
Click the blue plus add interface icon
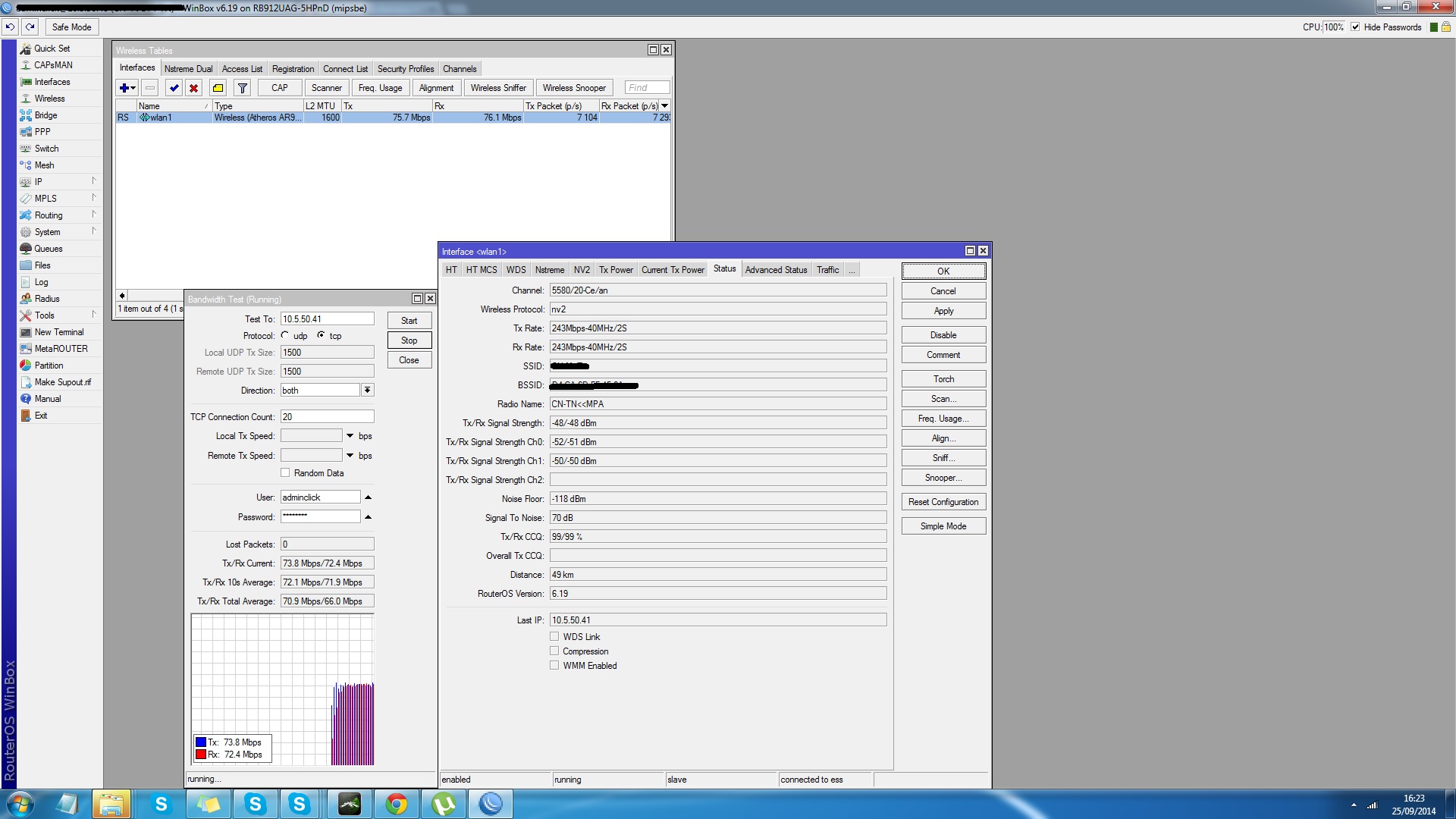[x=124, y=88]
